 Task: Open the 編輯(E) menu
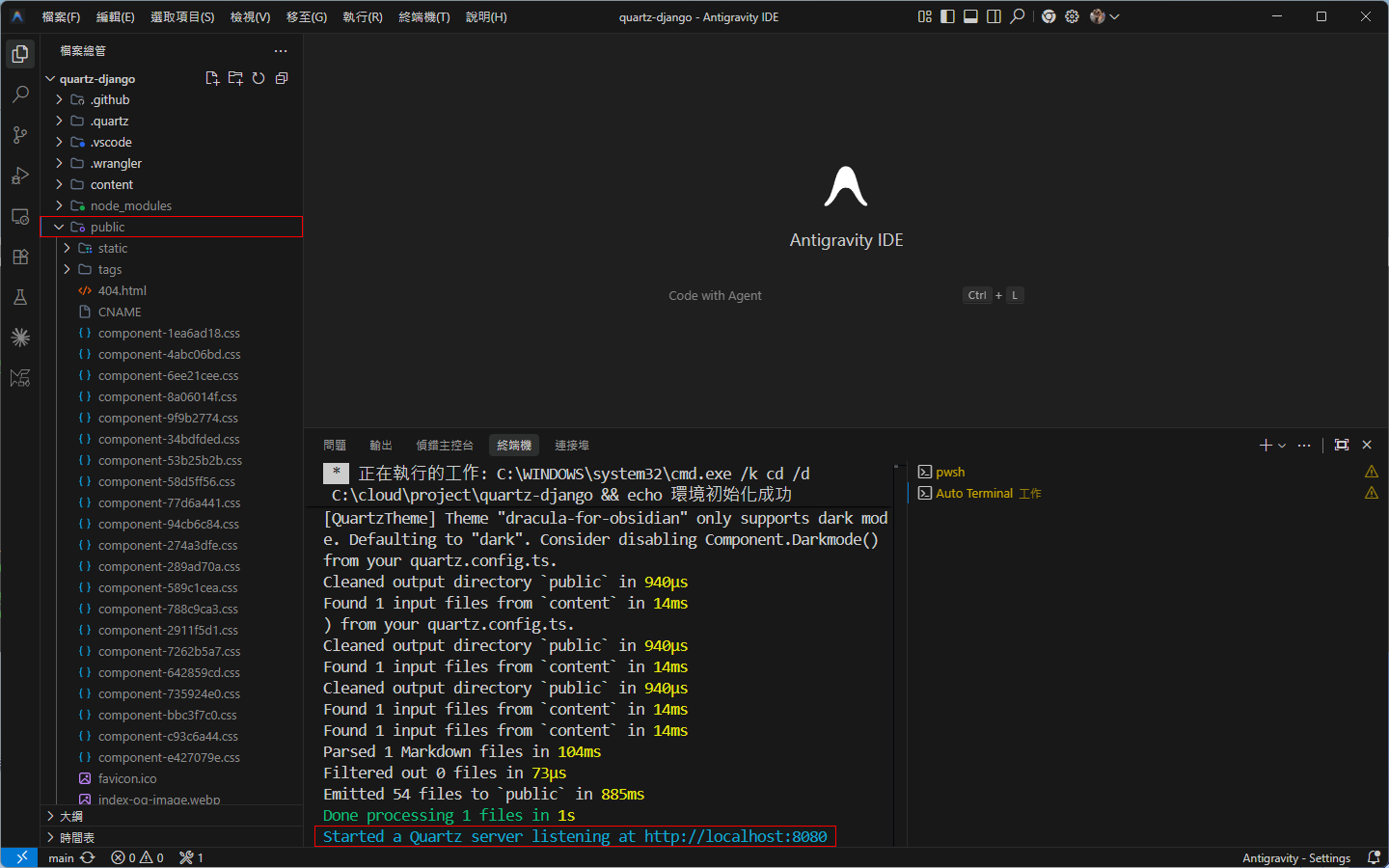(115, 16)
